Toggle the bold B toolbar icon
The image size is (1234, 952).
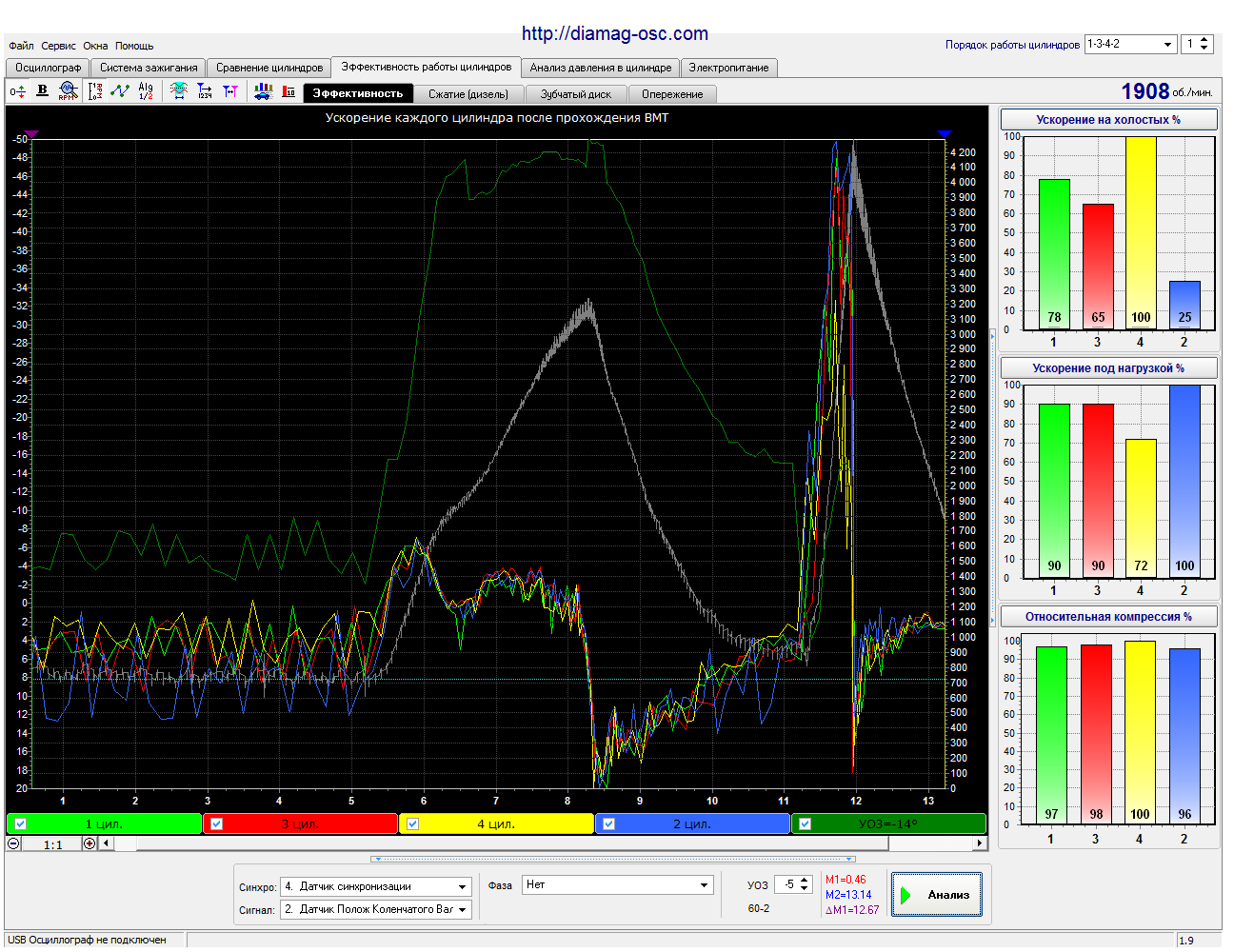pos(42,90)
